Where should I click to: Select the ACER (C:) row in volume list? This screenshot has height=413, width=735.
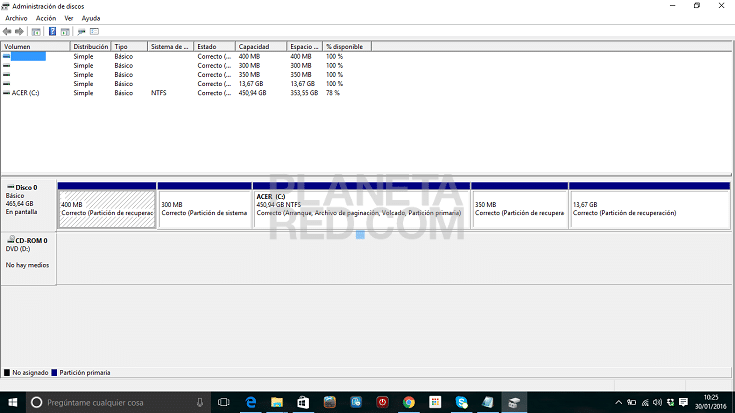(x=30, y=93)
